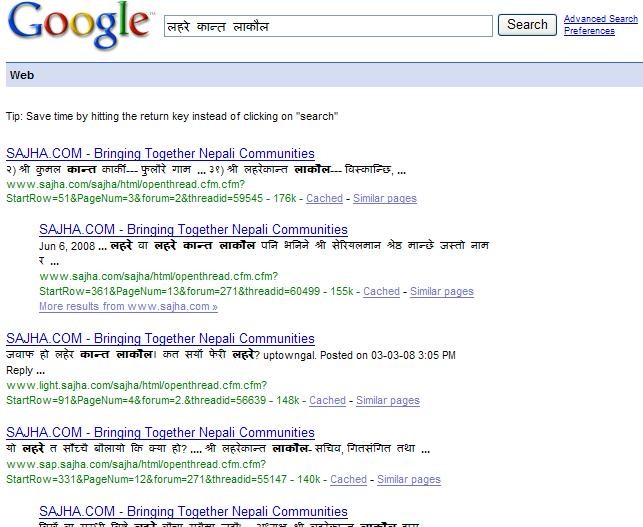643x527 pixels.
Task: Open SAJHA.COM result posted by uptowngal
Action: click(x=160, y=338)
